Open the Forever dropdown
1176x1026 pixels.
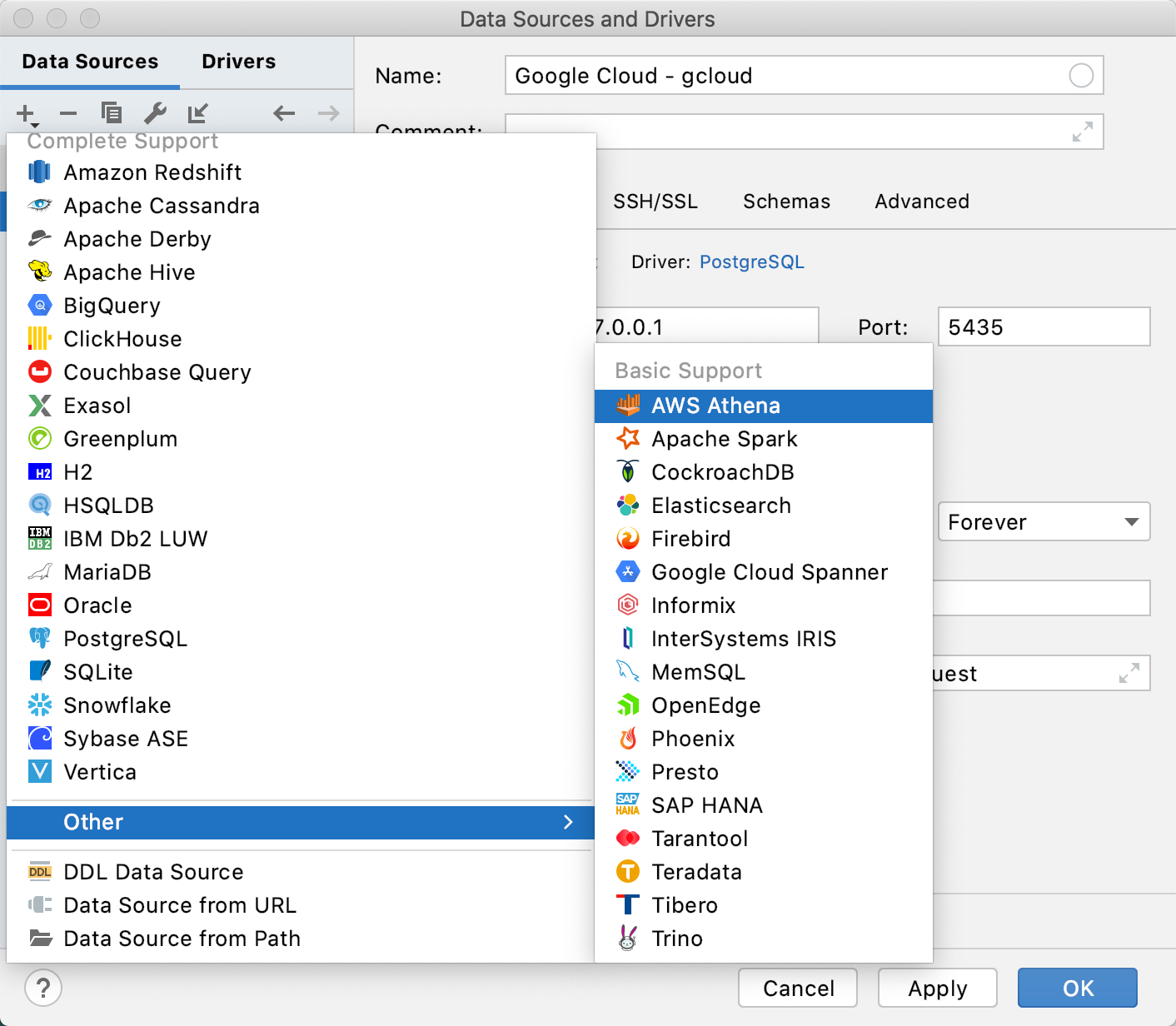[1044, 522]
